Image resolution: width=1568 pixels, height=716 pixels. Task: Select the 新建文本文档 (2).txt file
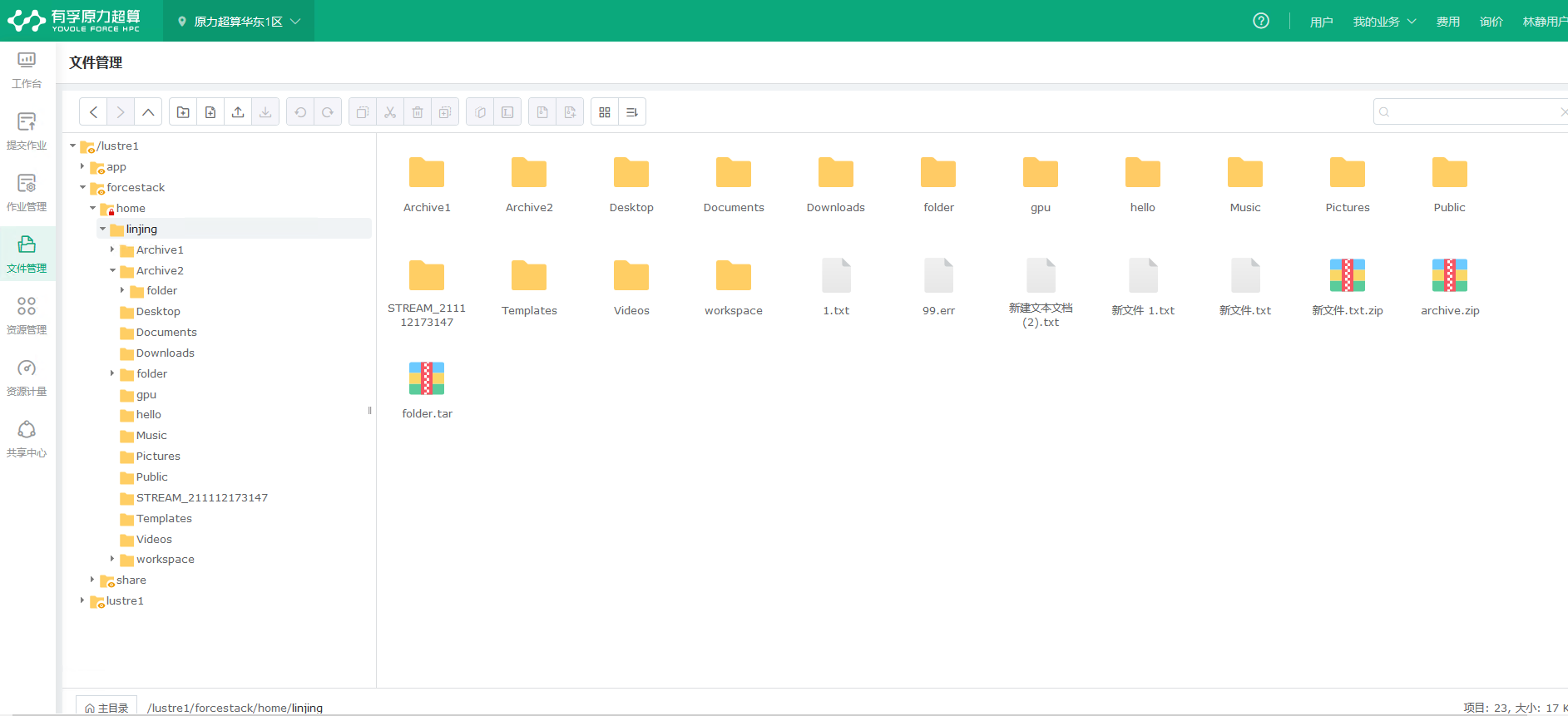pos(1041,294)
